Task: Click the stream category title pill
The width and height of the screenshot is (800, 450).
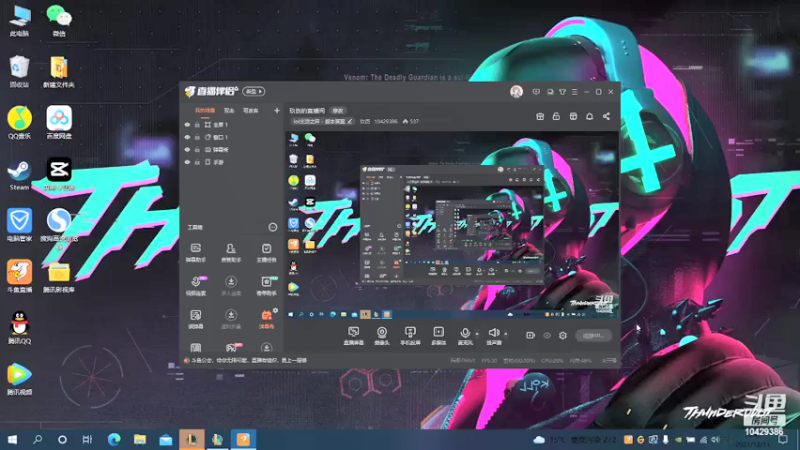Action: [x=322, y=121]
